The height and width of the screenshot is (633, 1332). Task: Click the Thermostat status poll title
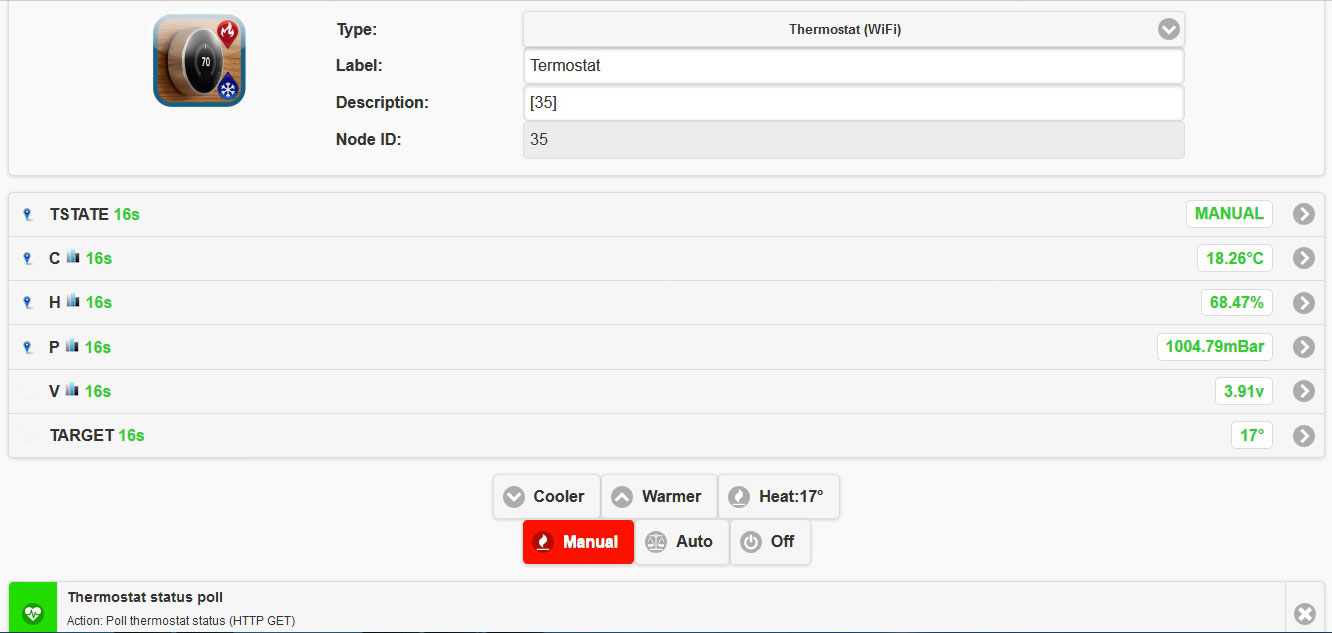tap(145, 597)
